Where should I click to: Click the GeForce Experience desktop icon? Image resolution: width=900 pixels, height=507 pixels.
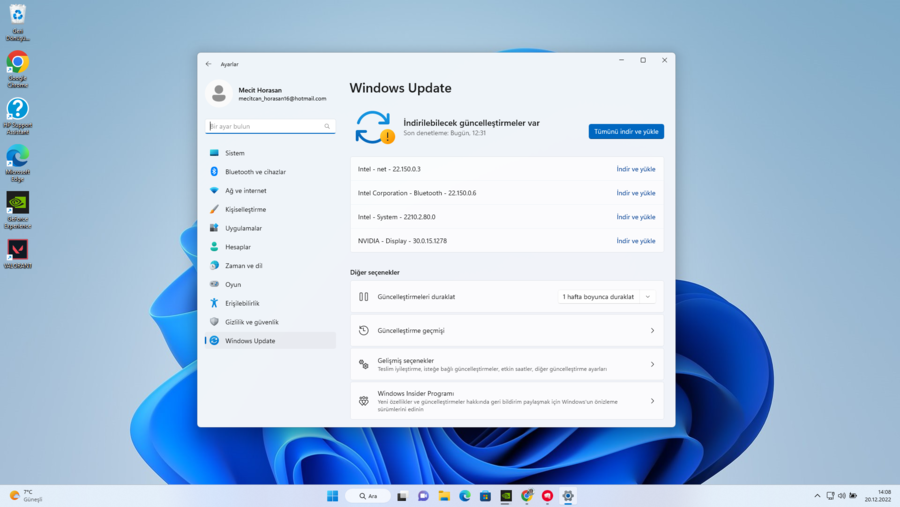click(18, 211)
